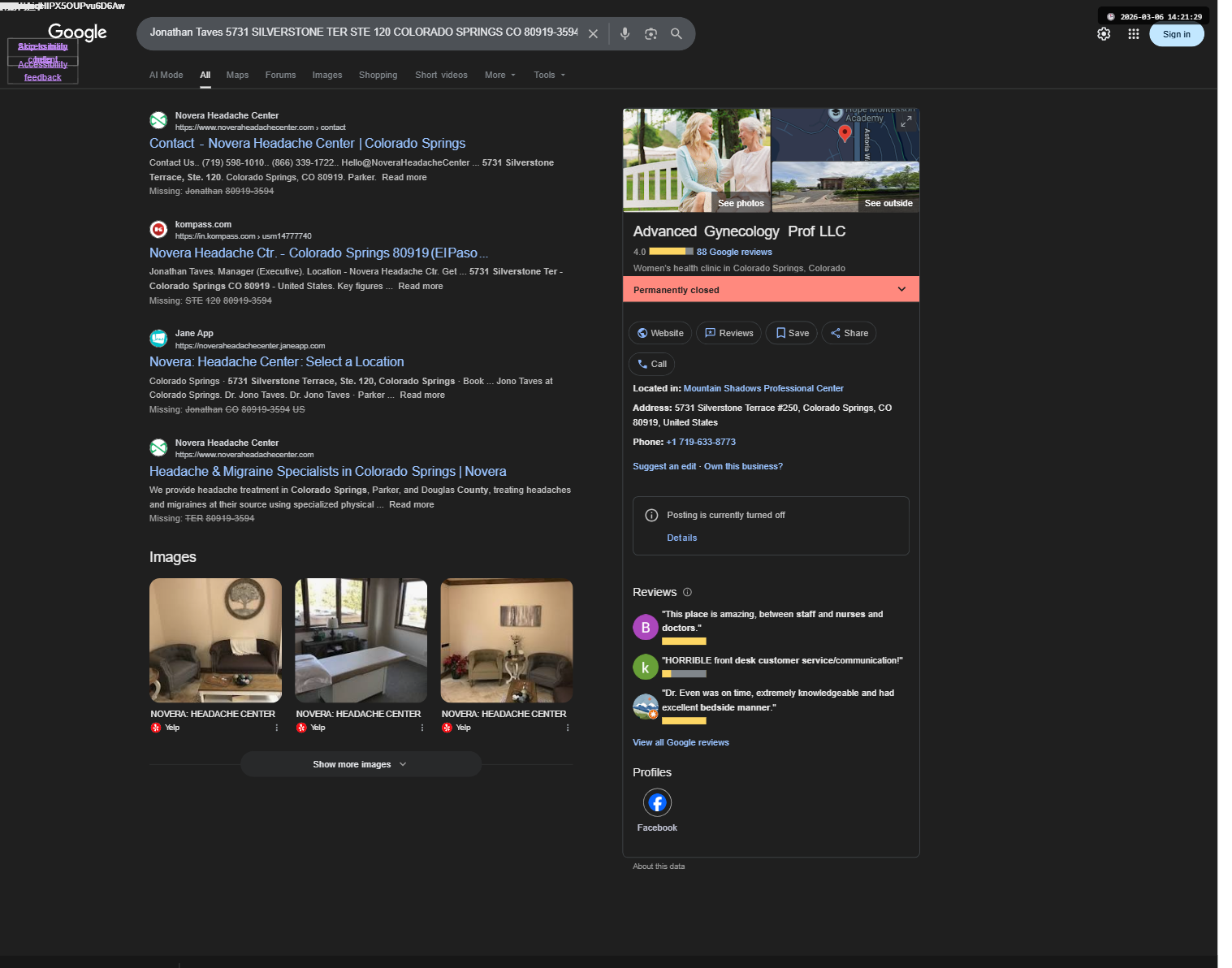Switch to the Shopping tab
The image size is (1232, 968).
tap(378, 75)
